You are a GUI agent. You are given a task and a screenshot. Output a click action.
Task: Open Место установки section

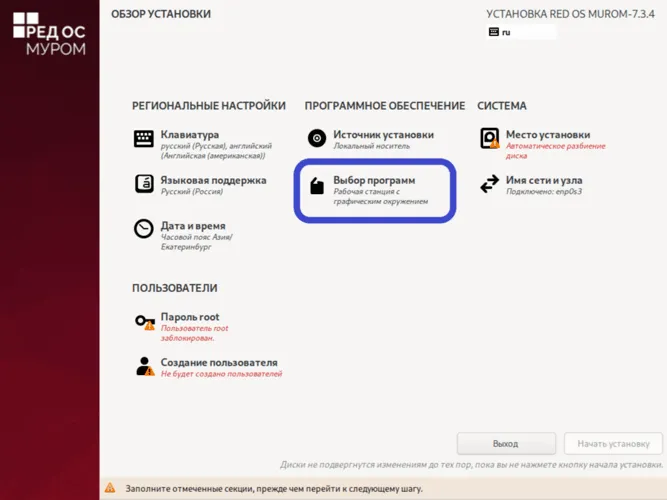[x=548, y=134]
